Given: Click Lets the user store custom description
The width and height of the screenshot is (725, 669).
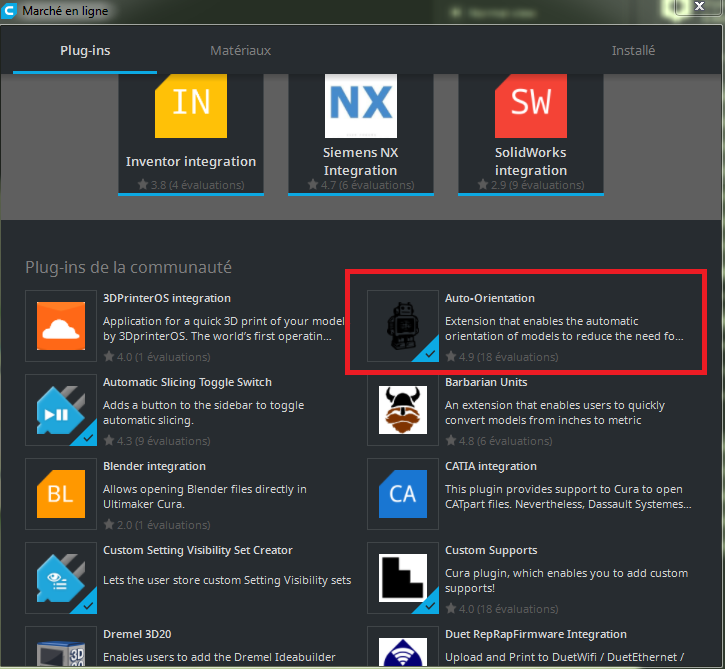Looking at the screenshot, I should [x=227, y=580].
